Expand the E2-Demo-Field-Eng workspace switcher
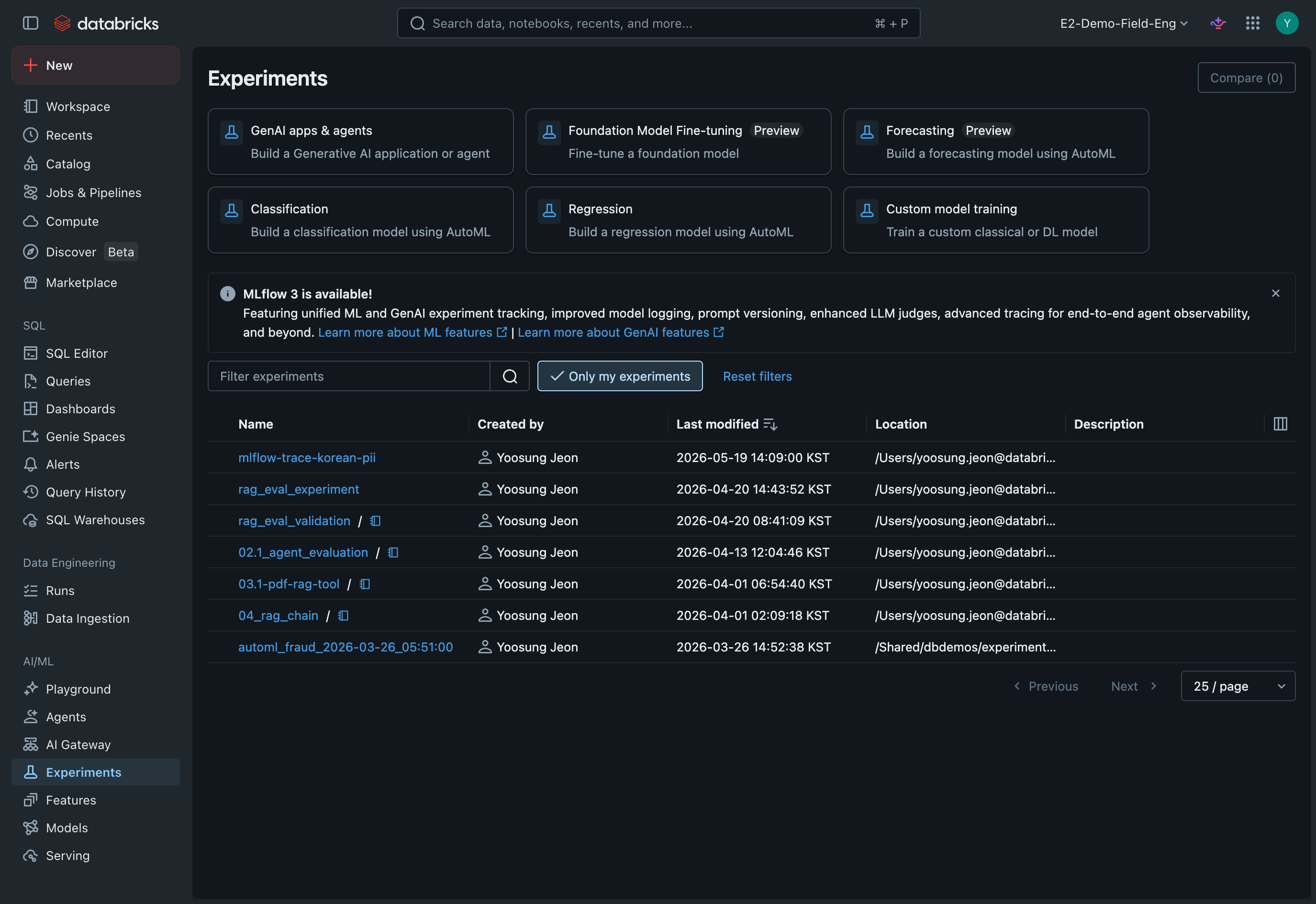1316x904 pixels. (1124, 23)
